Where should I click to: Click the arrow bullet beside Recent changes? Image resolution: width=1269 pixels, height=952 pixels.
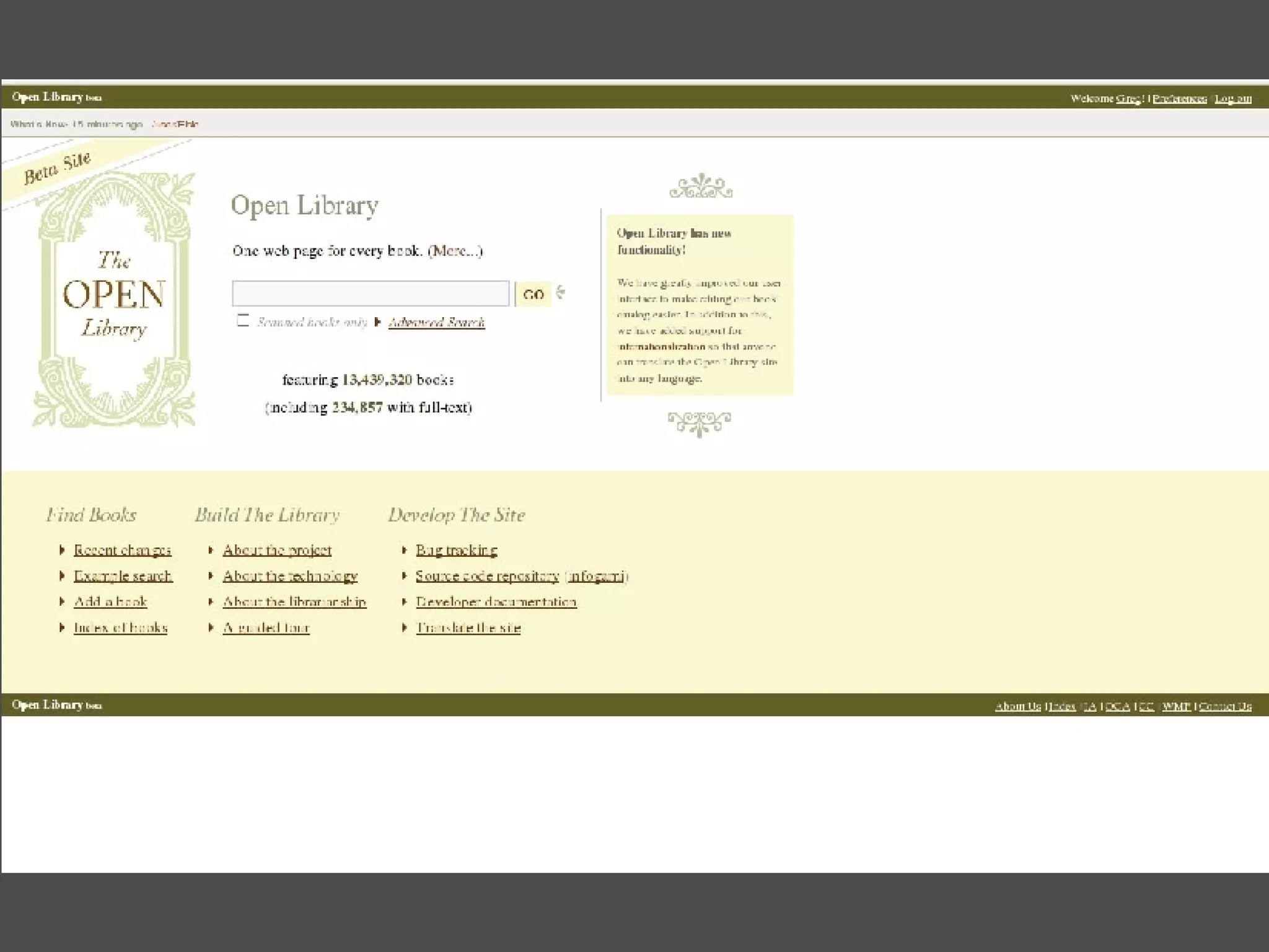pyautogui.click(x=62, y=550)
